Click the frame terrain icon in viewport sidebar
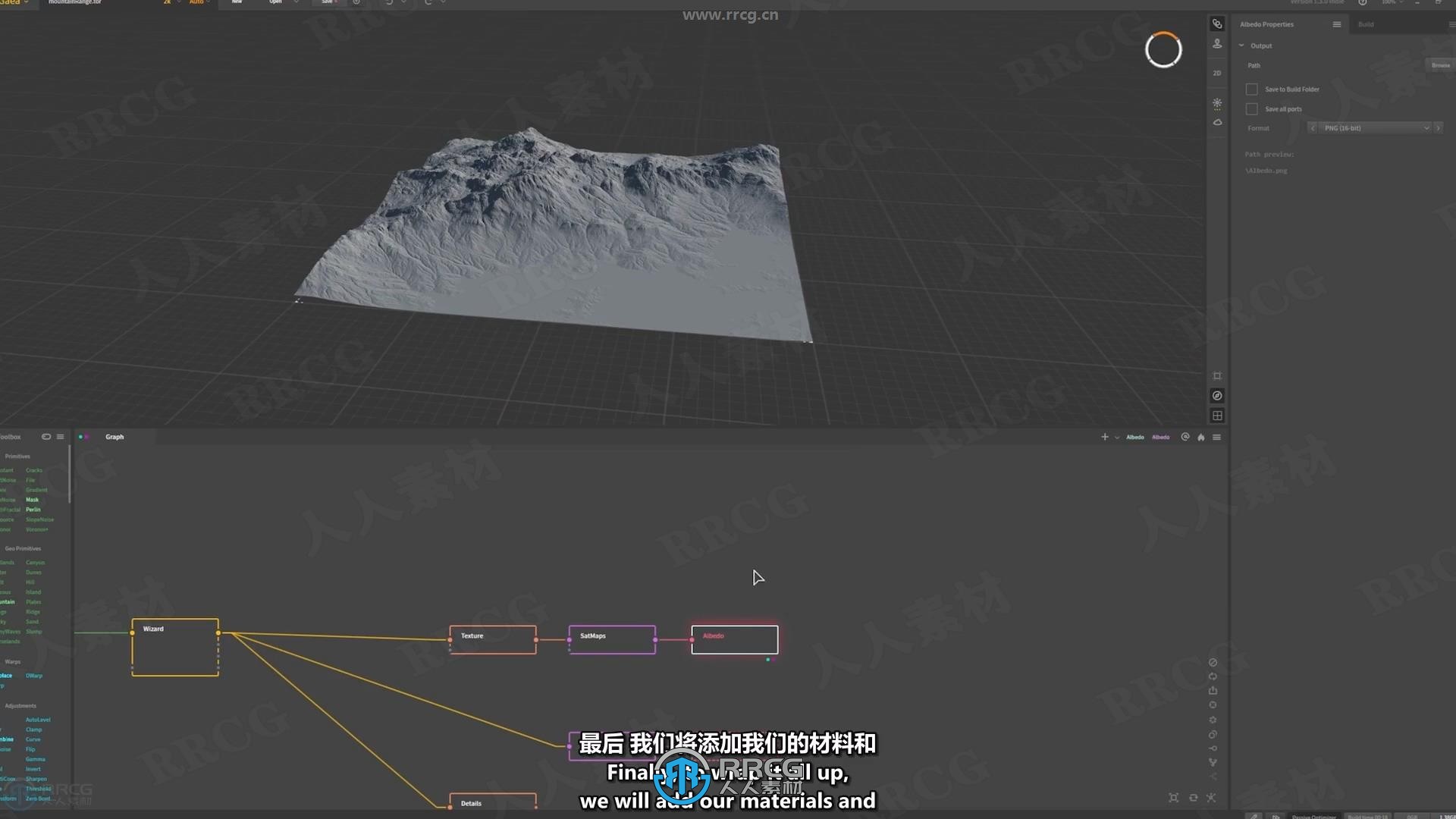Viewport: 1456px width, 819px height. [1217, 376]
